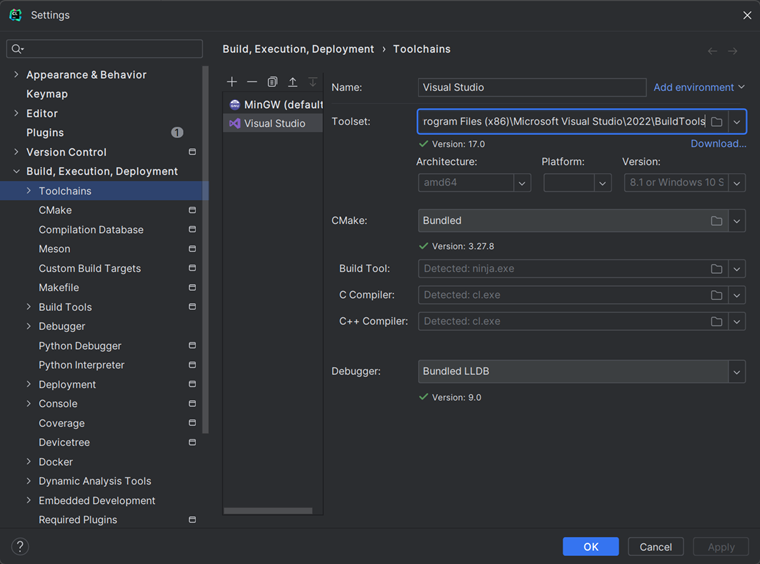Open the Toolset path dropdown

(x=737, y=122)
